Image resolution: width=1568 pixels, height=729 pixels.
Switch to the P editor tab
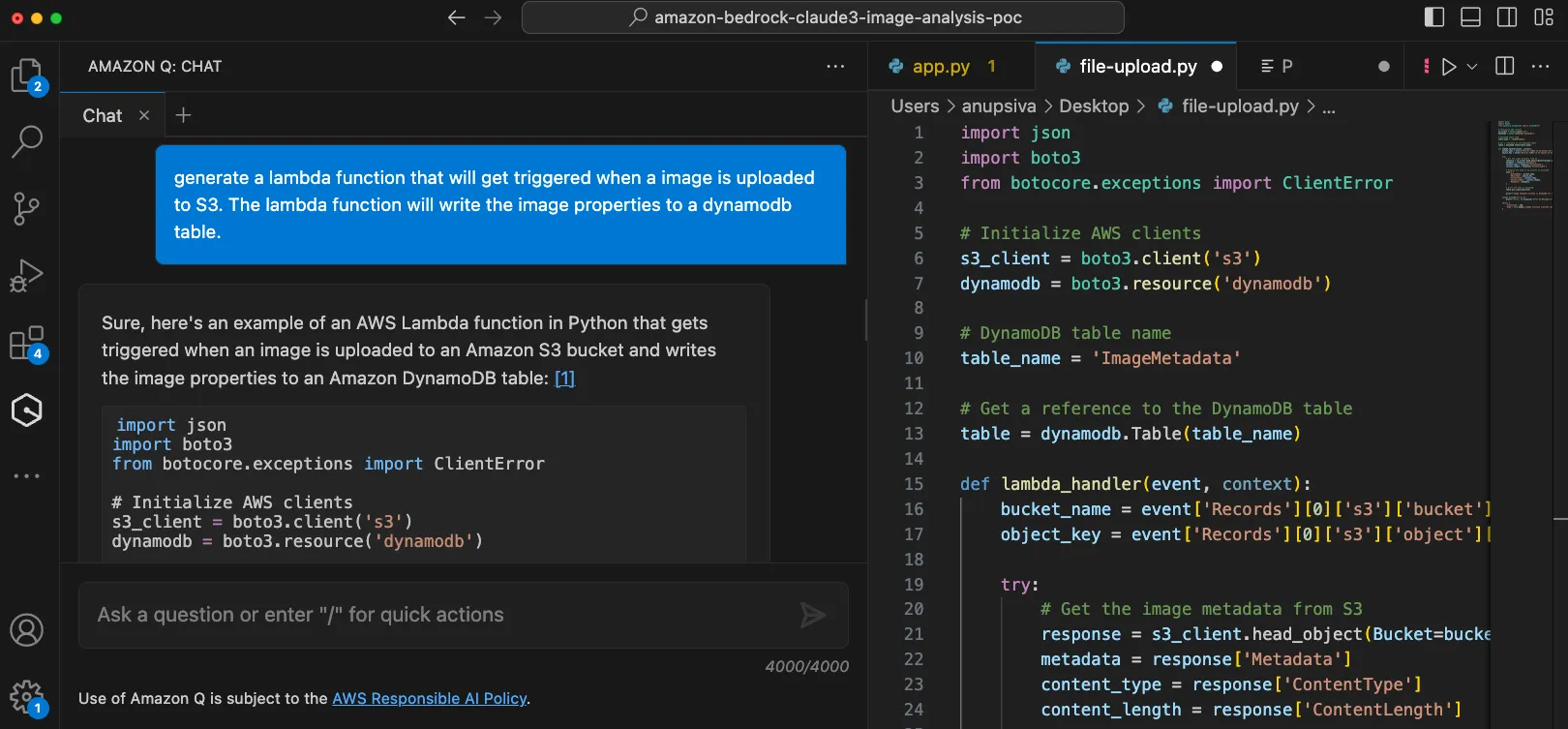[1321, 66]
